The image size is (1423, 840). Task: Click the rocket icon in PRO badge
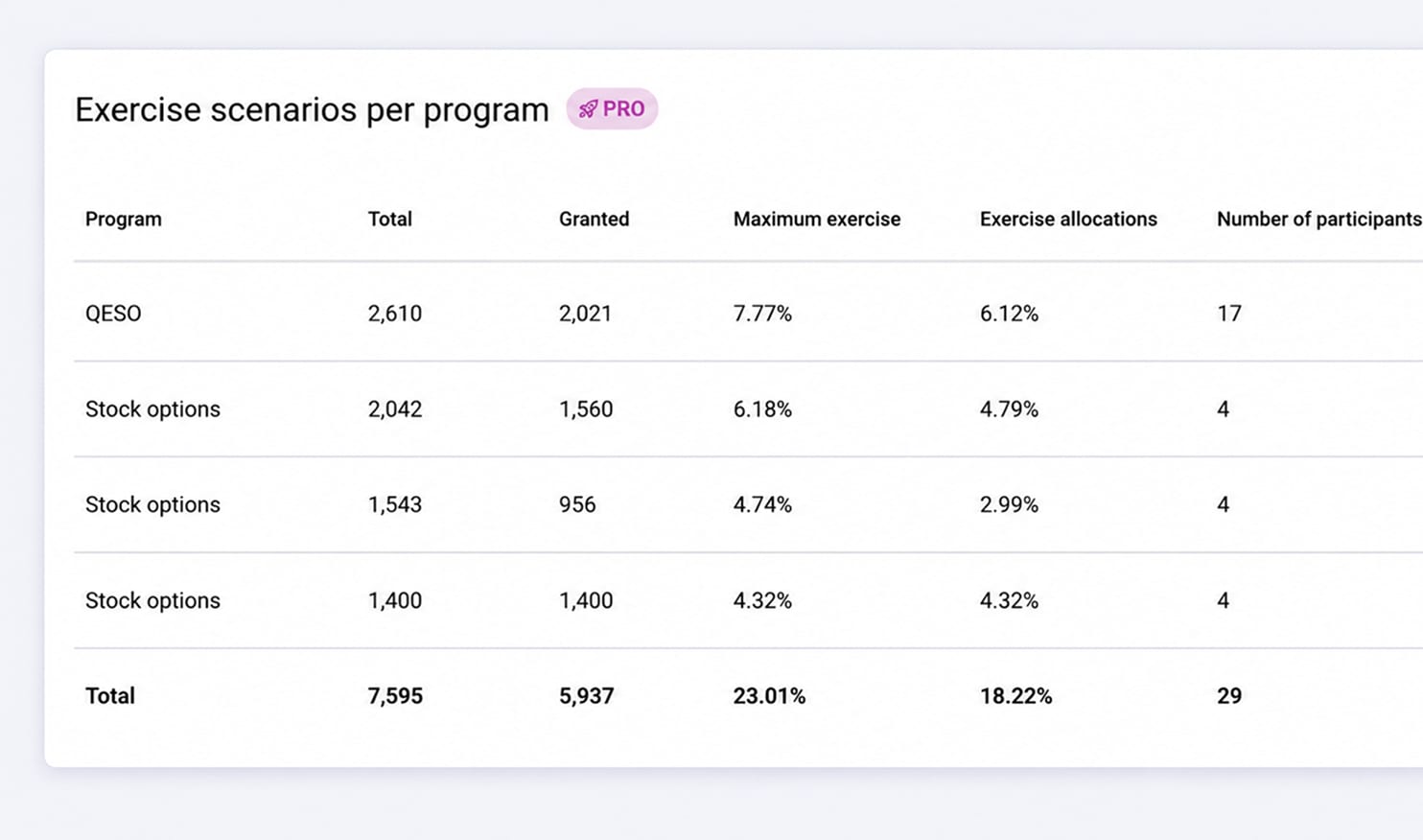(x=588, y=109)
